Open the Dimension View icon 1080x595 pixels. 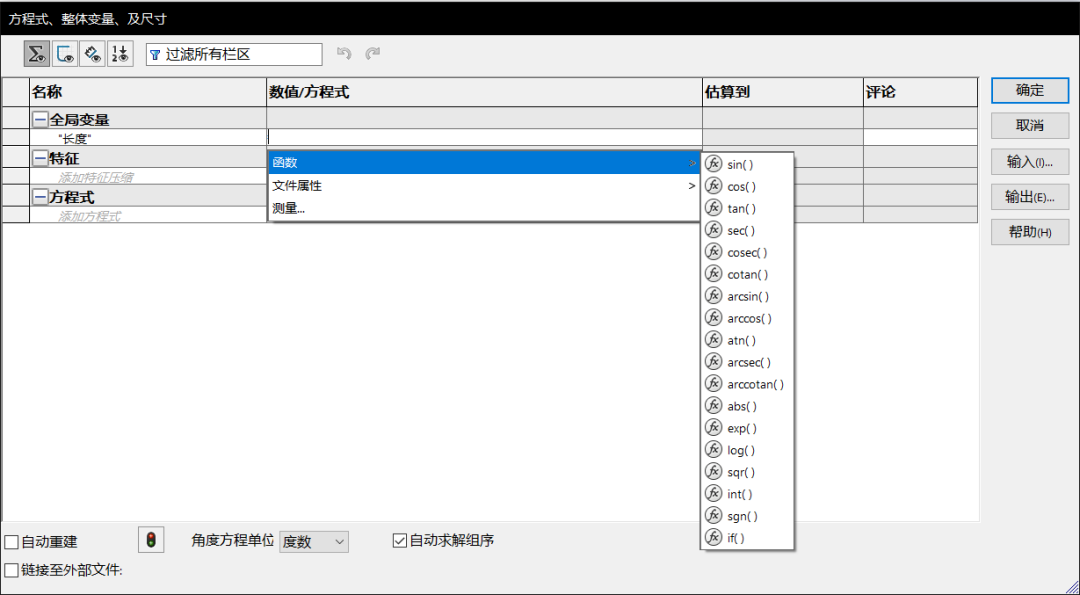pyautogui.click(x=92, y=54)
